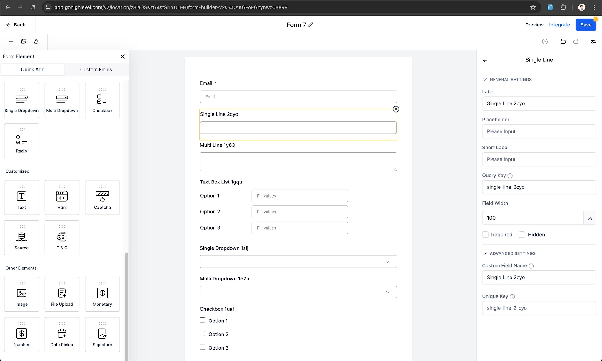
Task: Click the second icon in left toolbar
Action: (x=23, y=41)
